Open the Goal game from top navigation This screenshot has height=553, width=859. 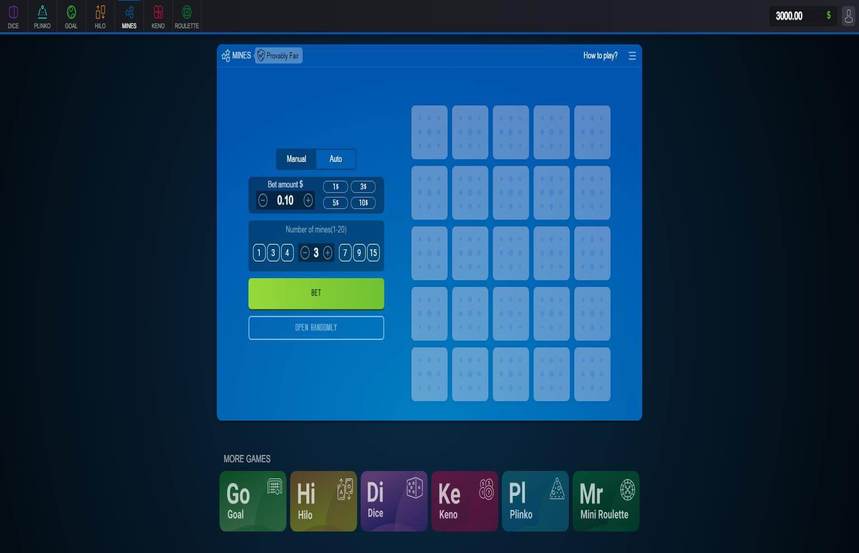click(x=71, y=16)
